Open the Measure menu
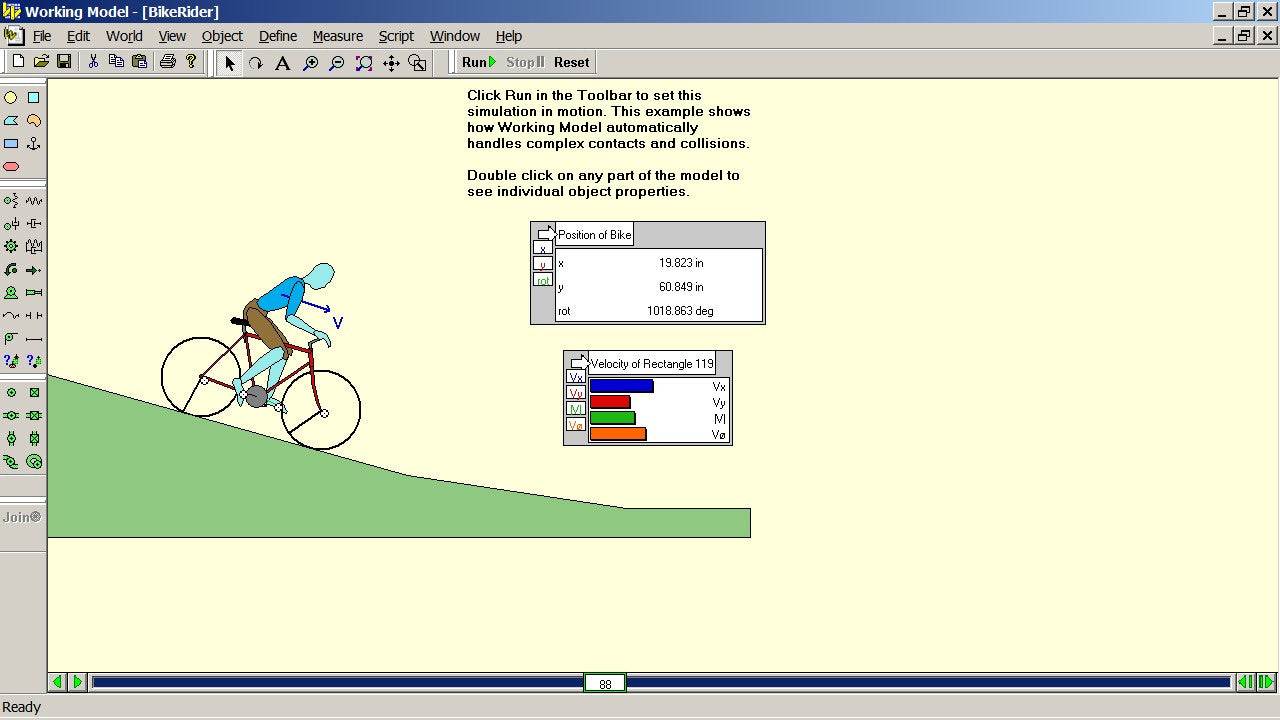Screen dimensions: 1280x720 click(x=337, y=36)
